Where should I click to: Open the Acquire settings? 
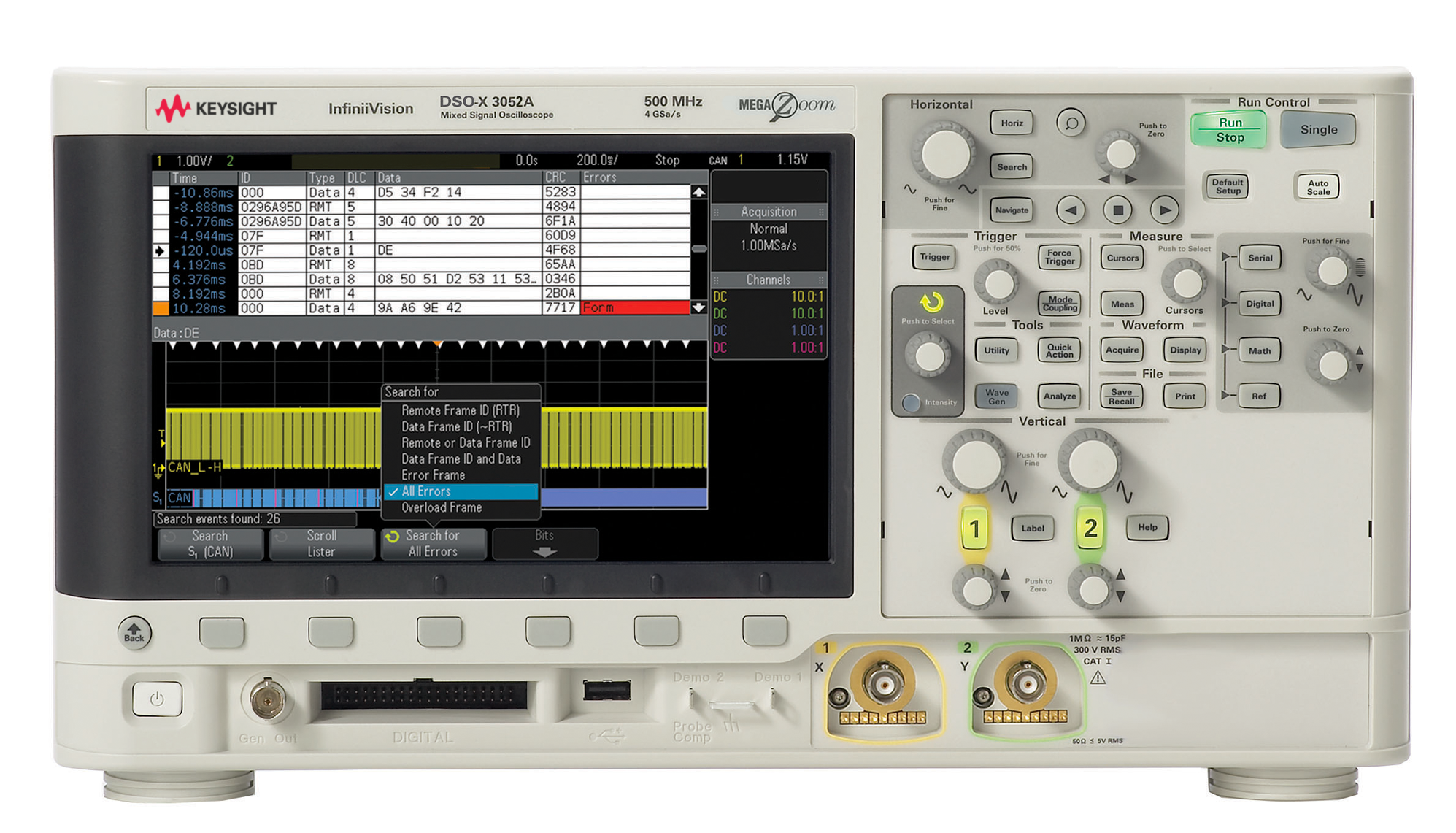(x=1122, y=350)
